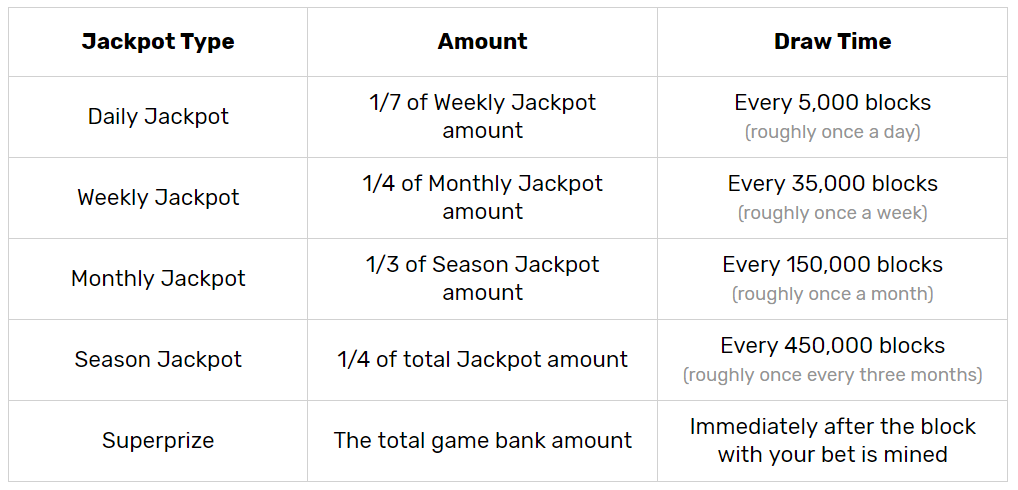Click the 1/7 of Weekly Jackpot amount cell
Viewport: 1018px width, 490px height.
click(482, 117)
